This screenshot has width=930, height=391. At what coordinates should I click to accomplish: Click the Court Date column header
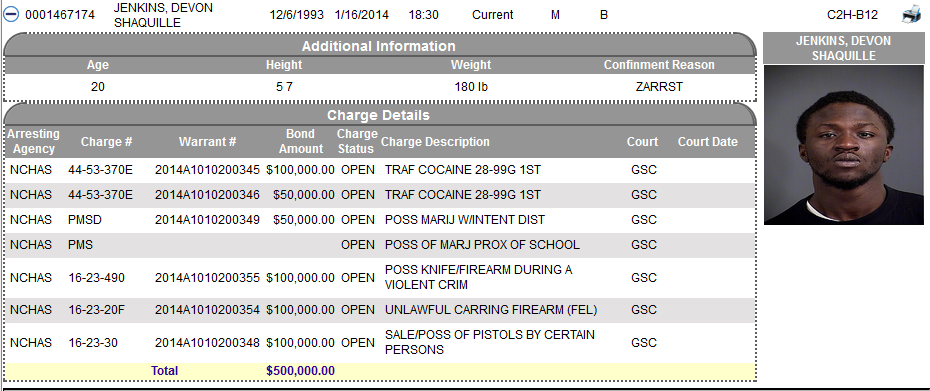(x=708, y=142)
